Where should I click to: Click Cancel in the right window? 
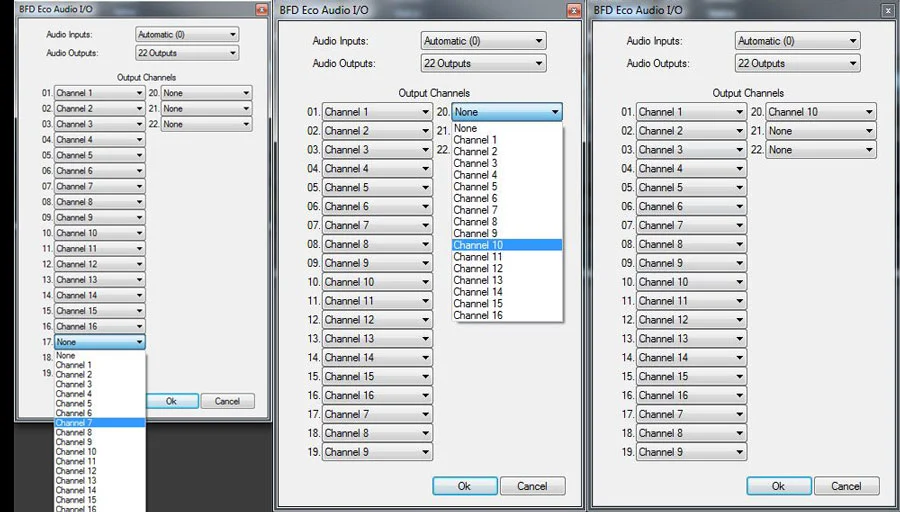click(847, 486)
